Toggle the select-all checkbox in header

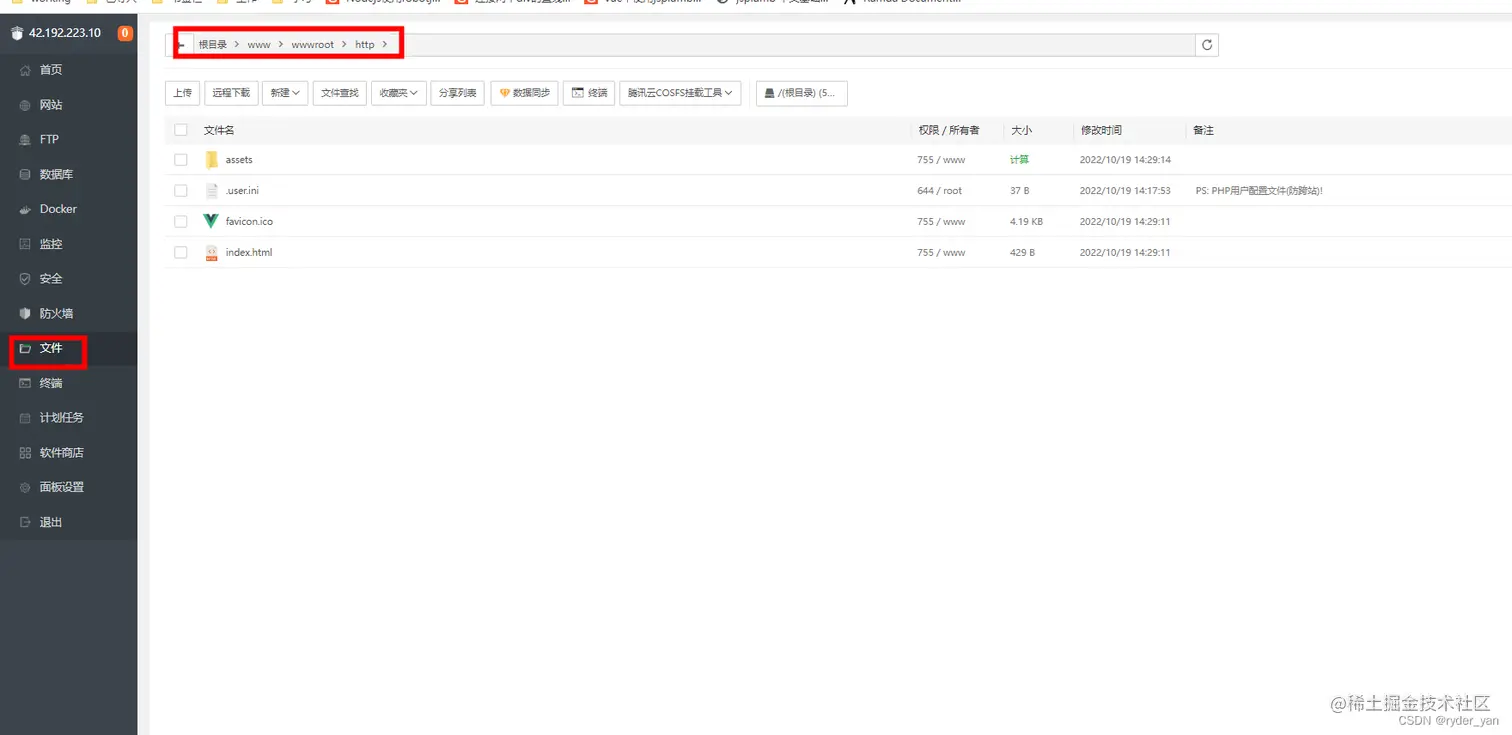tap(181, 130)
